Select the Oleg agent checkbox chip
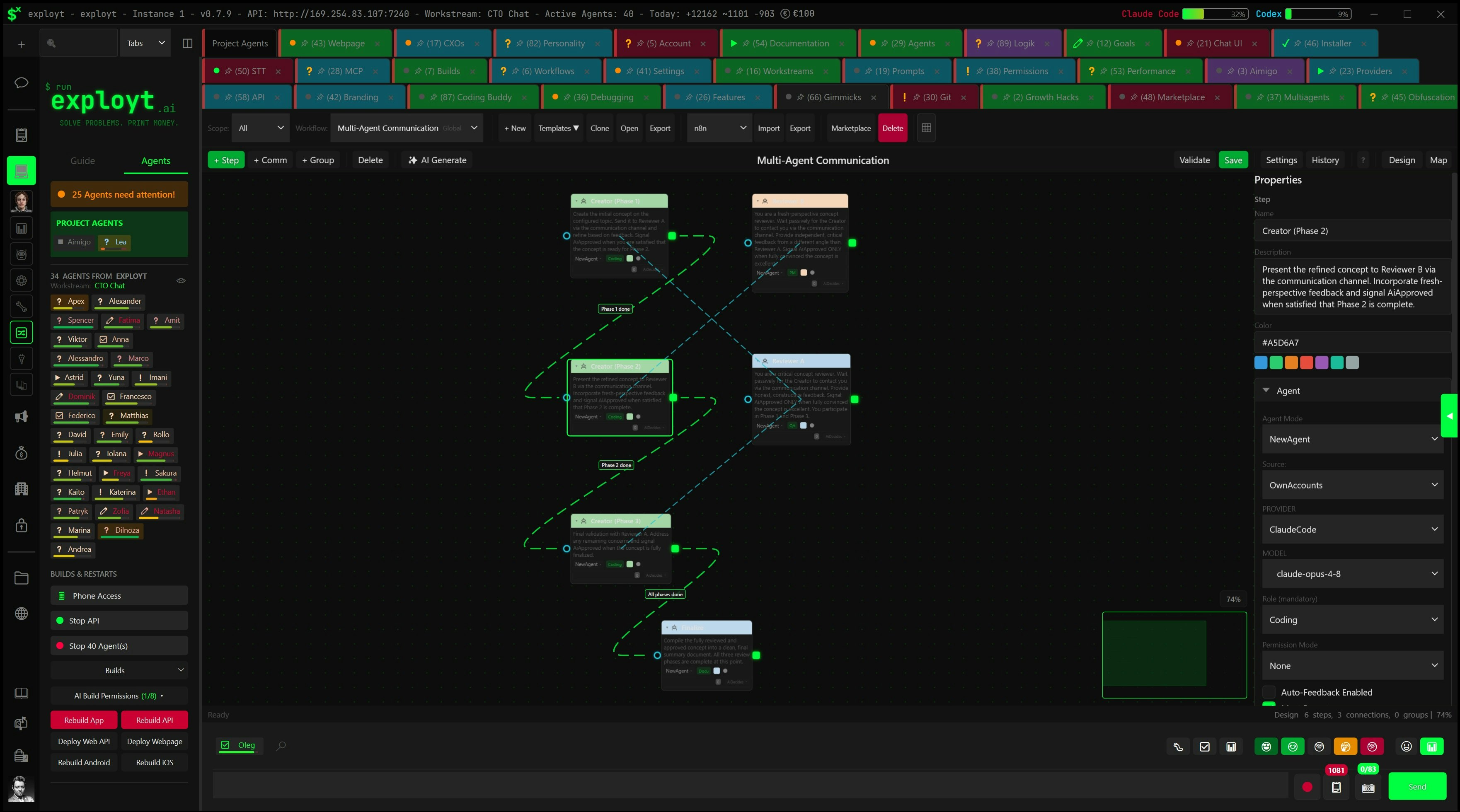The width and height of the screenshot is (1460, 812). [x=239, y=745]
